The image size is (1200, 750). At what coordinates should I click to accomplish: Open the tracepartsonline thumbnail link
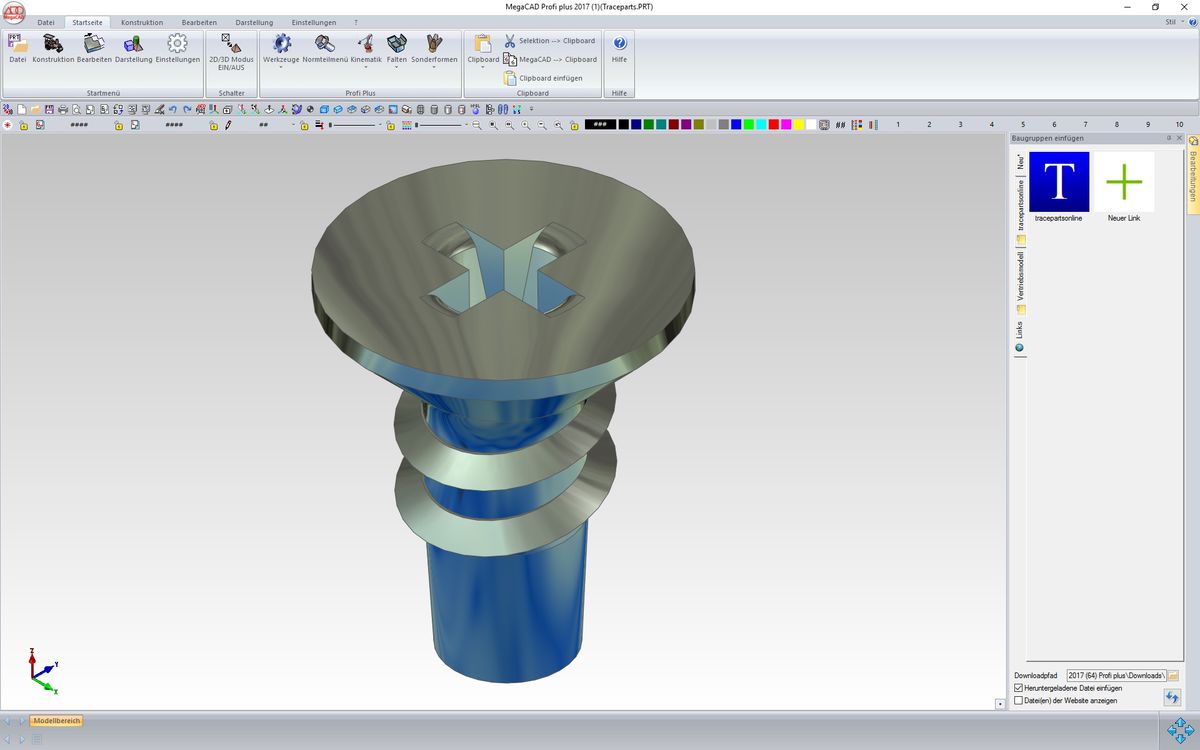pyautogui.click(x=1059, y=182)
